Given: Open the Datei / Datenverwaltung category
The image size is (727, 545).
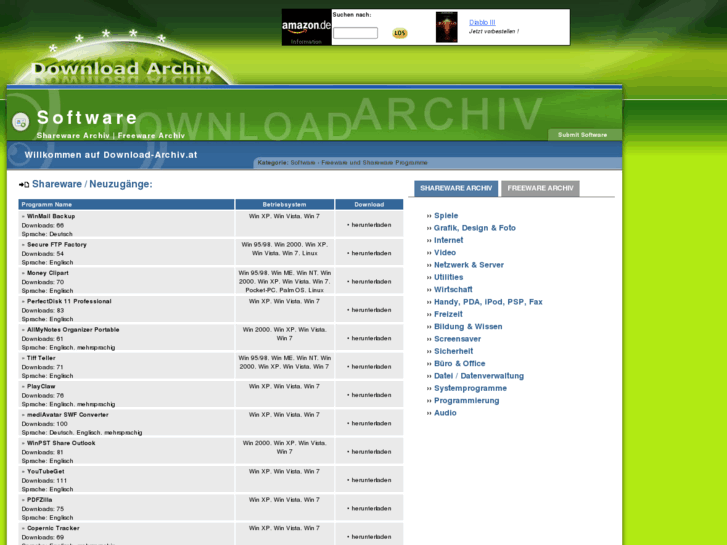Looking at the screenshot, I should [x=478, y=376].
